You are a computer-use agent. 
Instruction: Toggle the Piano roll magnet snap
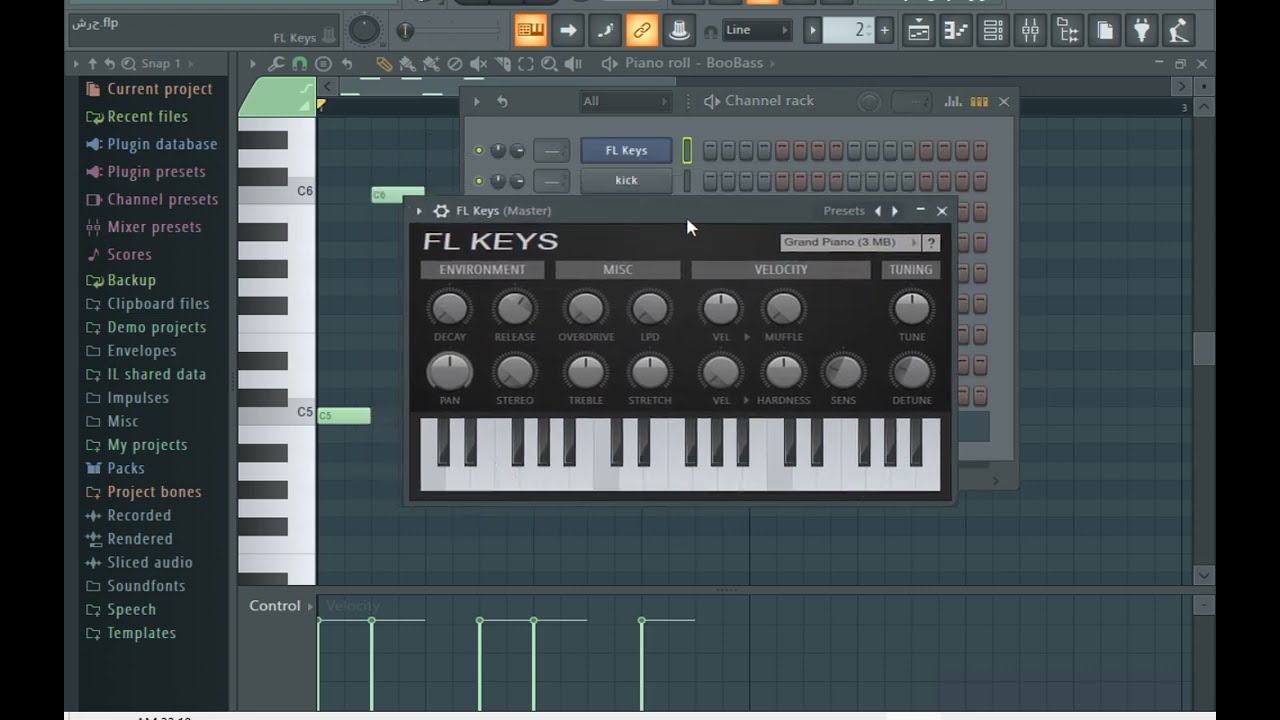(x=299, y=64)
